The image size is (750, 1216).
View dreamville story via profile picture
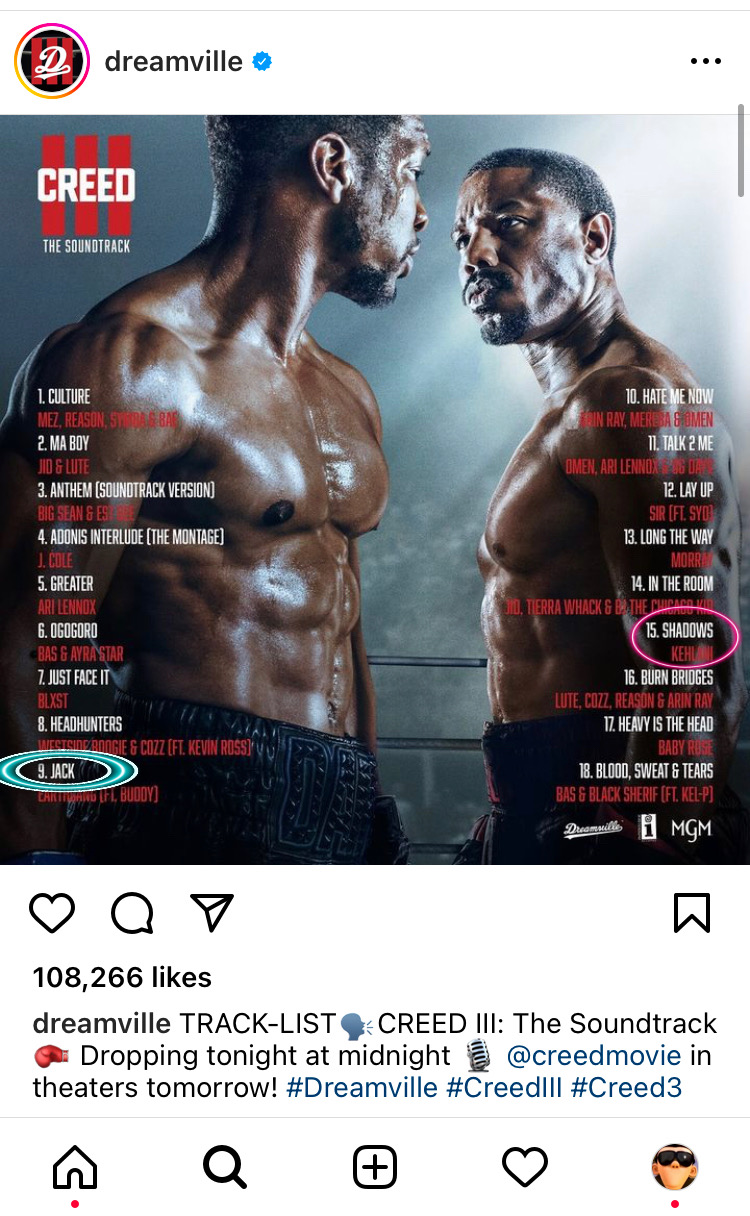point(52,61)
